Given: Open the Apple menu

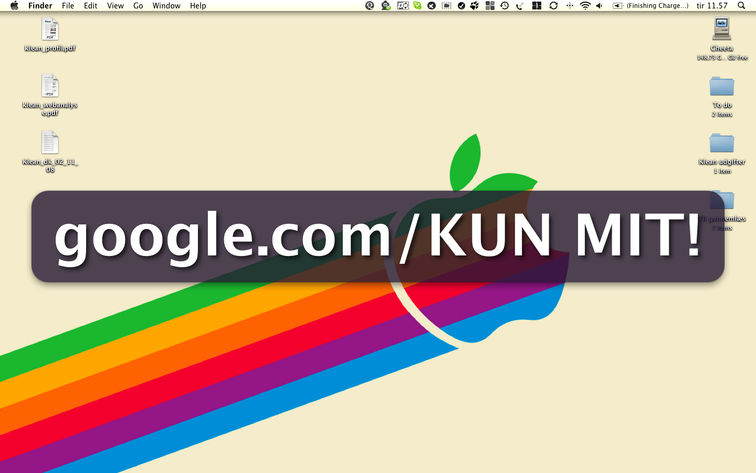Looking at the screenshot, I should (14, 6).
